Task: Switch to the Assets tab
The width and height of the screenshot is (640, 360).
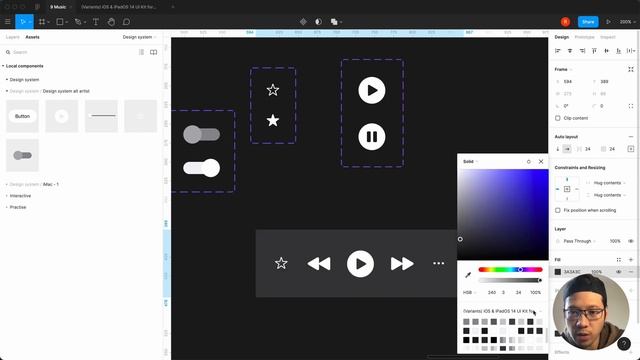Action: point(32,37)
